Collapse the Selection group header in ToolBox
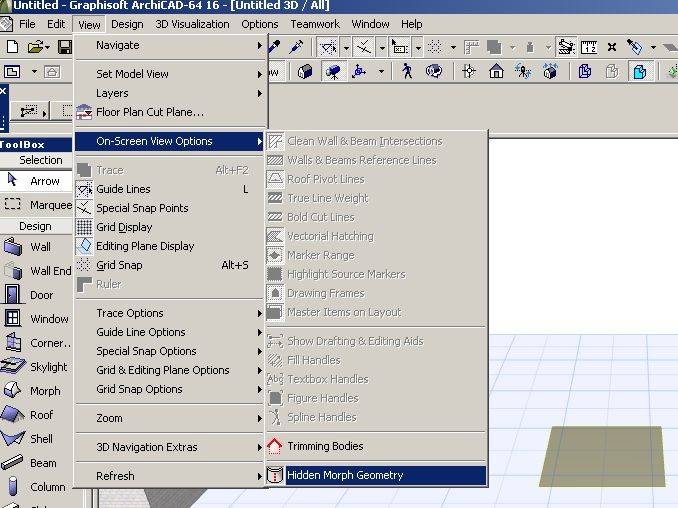Viewport: 678px width, 508px height. [36, 160]
